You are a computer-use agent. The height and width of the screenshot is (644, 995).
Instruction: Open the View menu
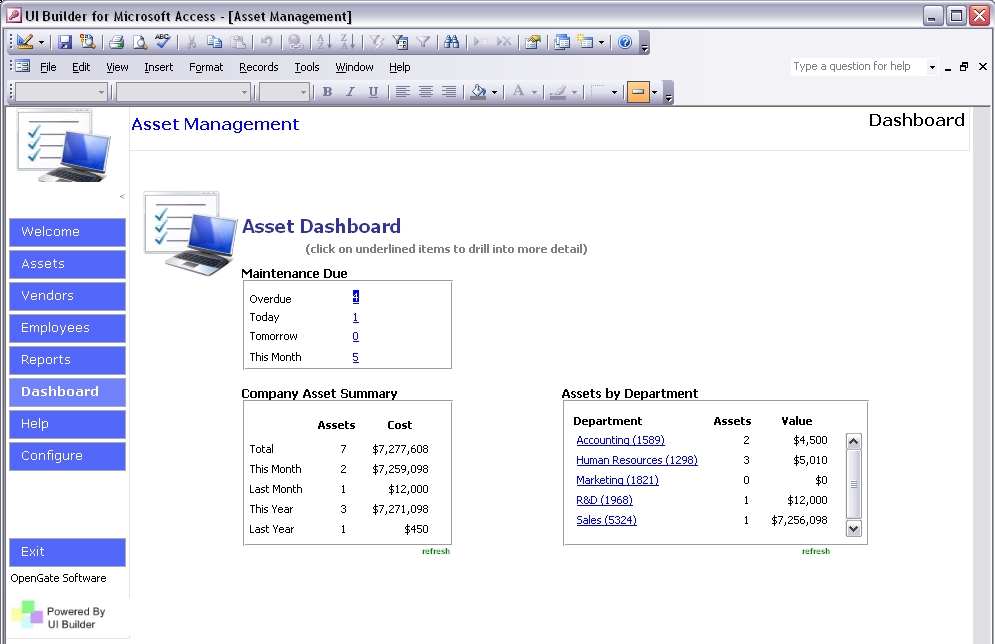point(117,67)
